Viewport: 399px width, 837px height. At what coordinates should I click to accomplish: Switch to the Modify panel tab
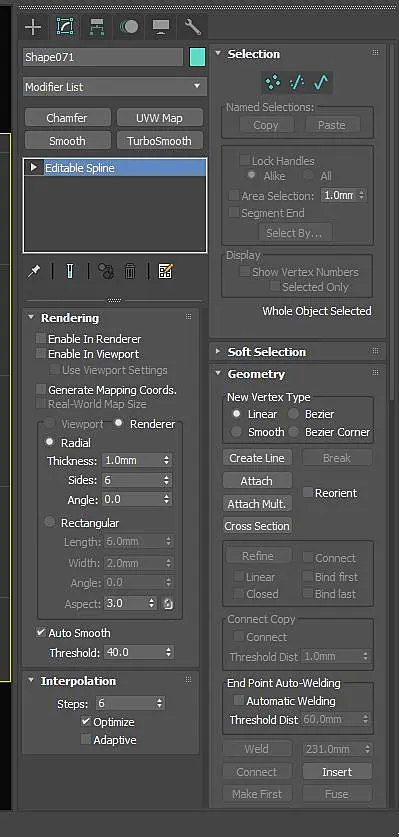(65, 27)
